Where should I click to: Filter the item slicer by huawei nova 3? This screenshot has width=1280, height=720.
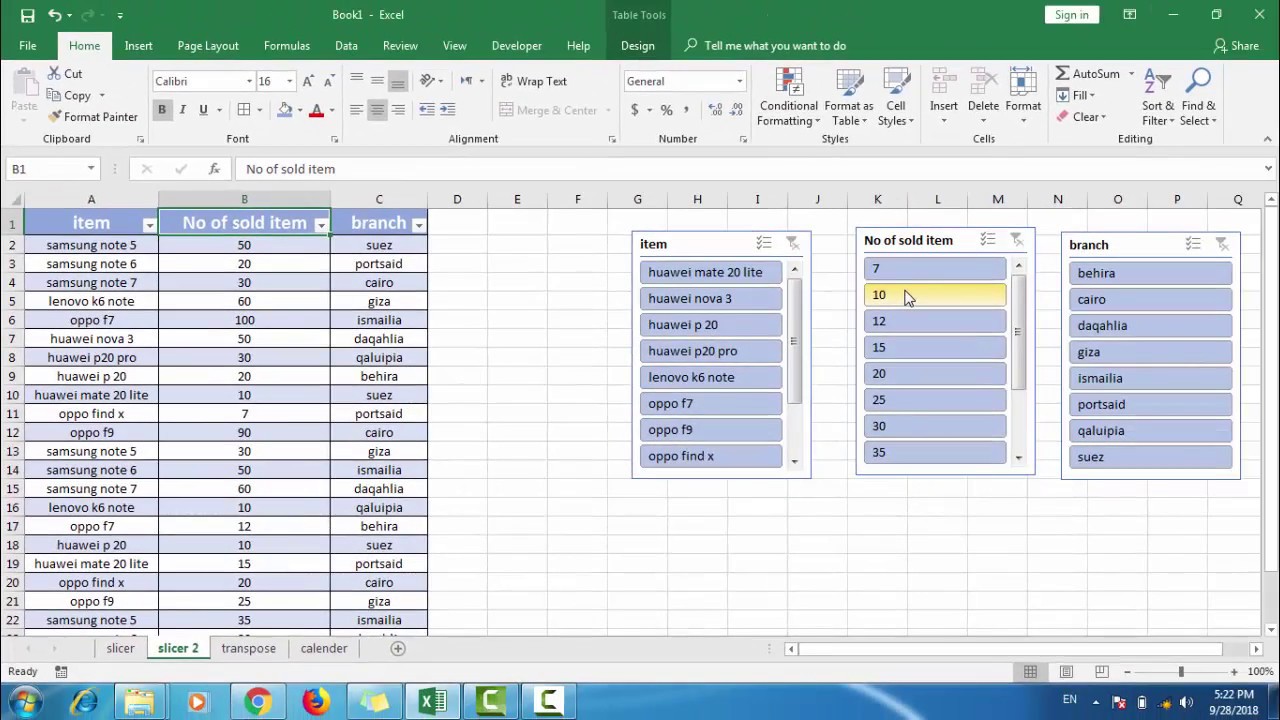[711, 298]
